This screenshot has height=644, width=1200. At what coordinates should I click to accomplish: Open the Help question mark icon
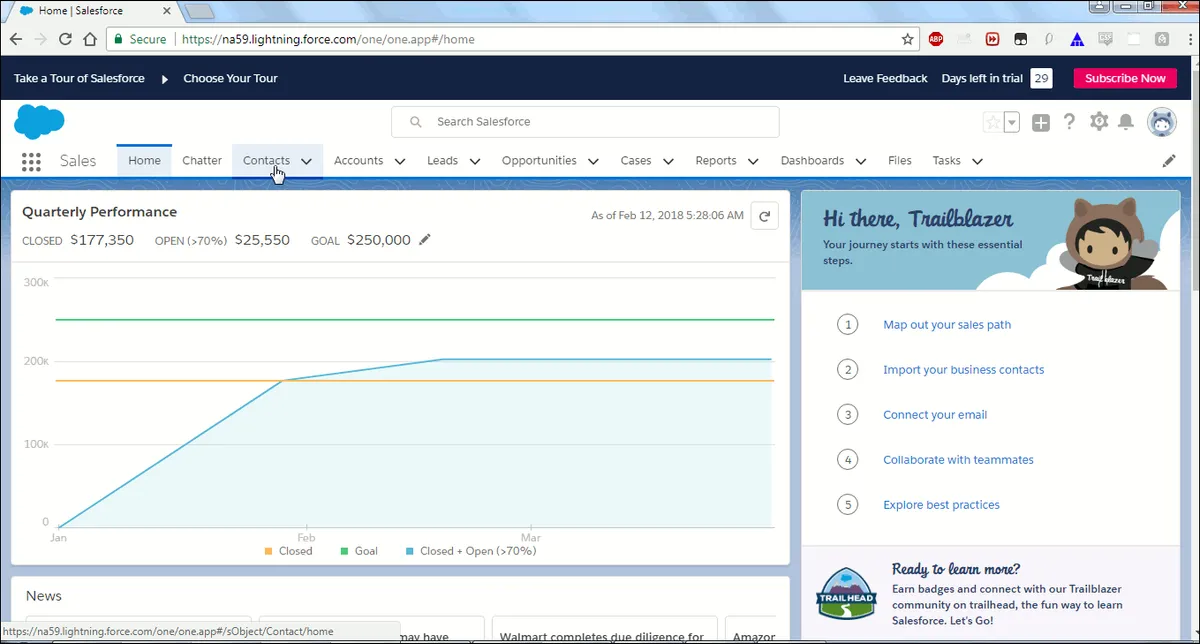click(1069, 122)
